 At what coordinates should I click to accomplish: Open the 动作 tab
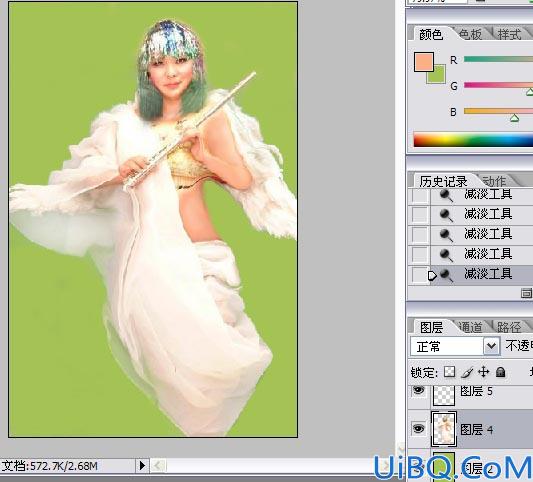pyautogui.click(x=494, y=181)
